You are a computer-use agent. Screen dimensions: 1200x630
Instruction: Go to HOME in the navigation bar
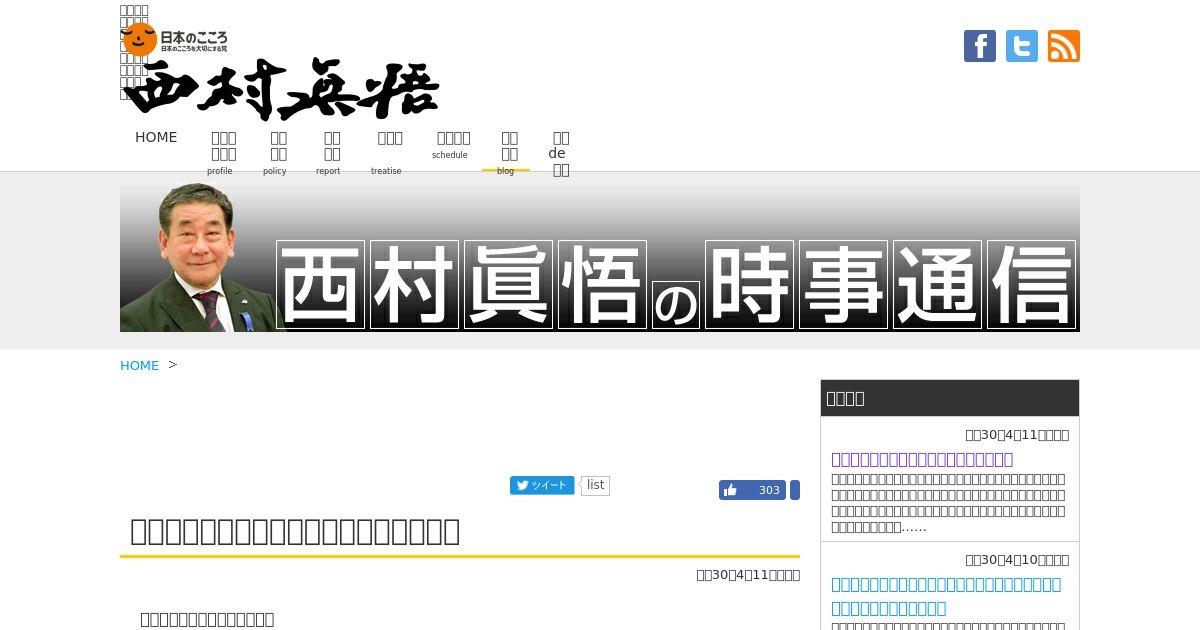point(156,137)
